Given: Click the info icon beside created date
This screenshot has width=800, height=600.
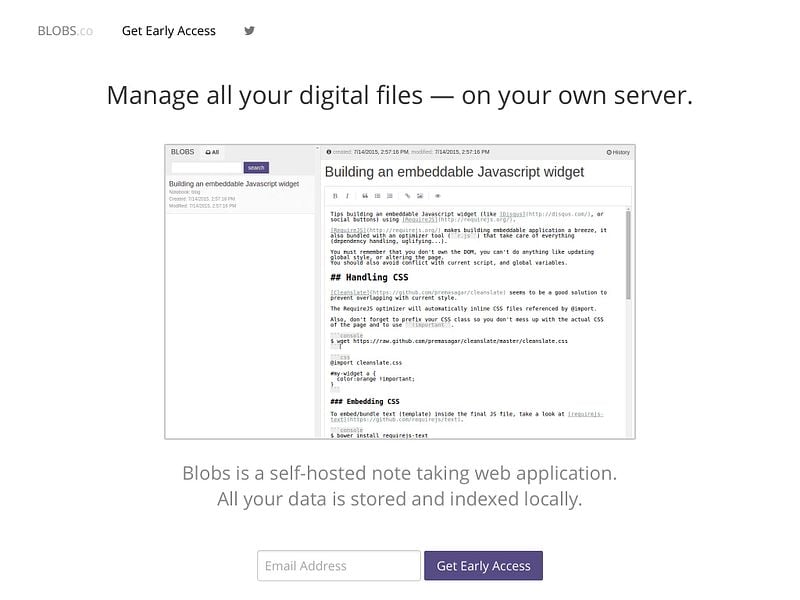Looking at the screenshot, I should point(329,152).
